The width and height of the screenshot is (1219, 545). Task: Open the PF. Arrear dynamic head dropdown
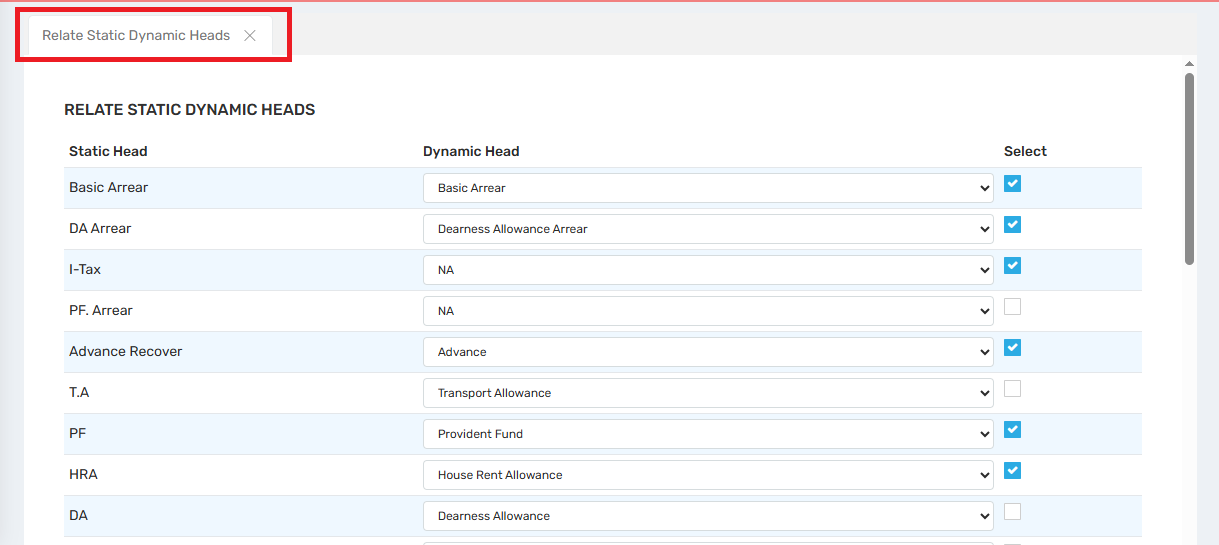point(708,311)
